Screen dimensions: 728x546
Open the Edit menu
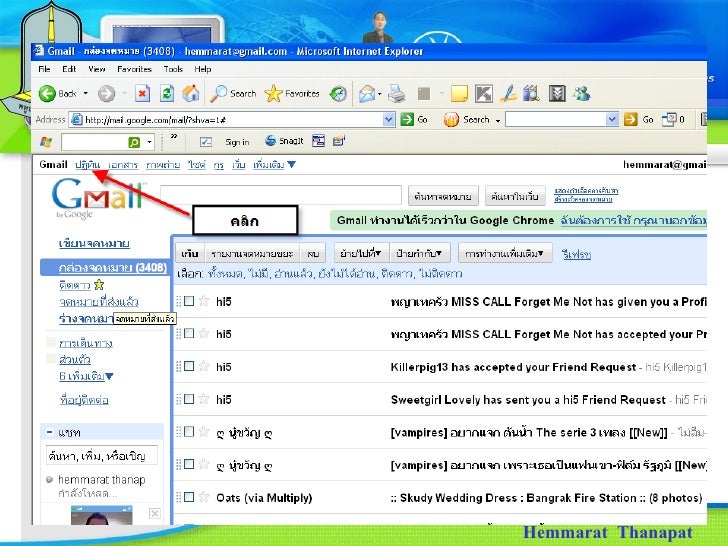point(69,69)
